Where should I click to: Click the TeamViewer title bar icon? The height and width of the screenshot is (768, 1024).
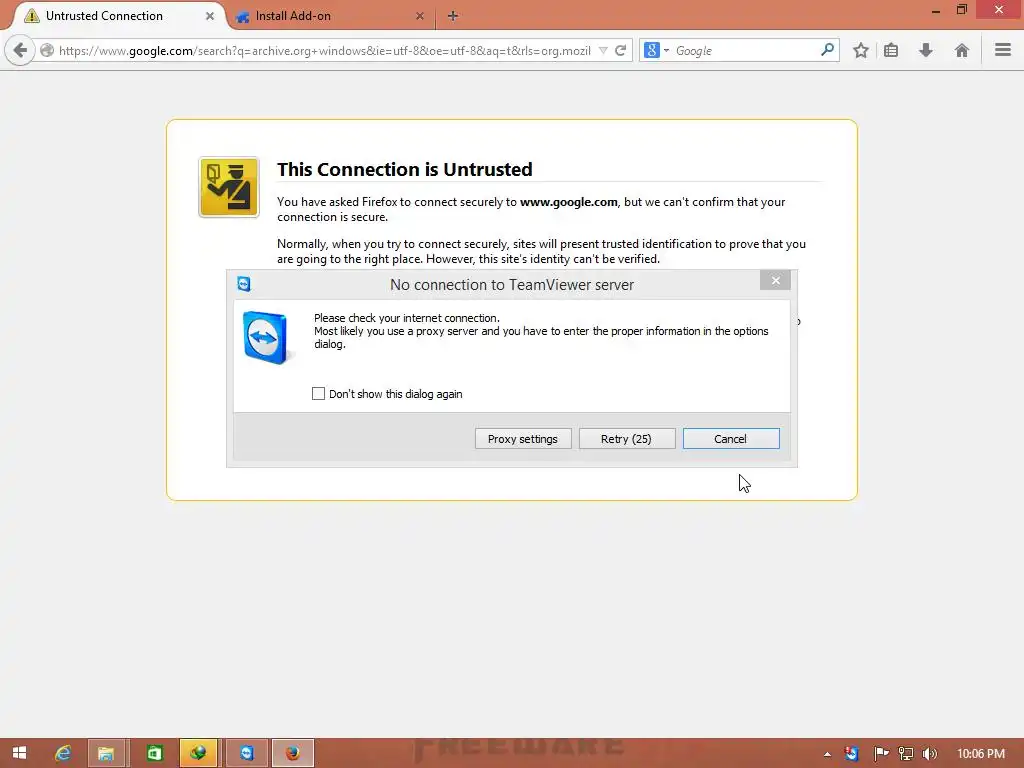(x=244, y=284)
